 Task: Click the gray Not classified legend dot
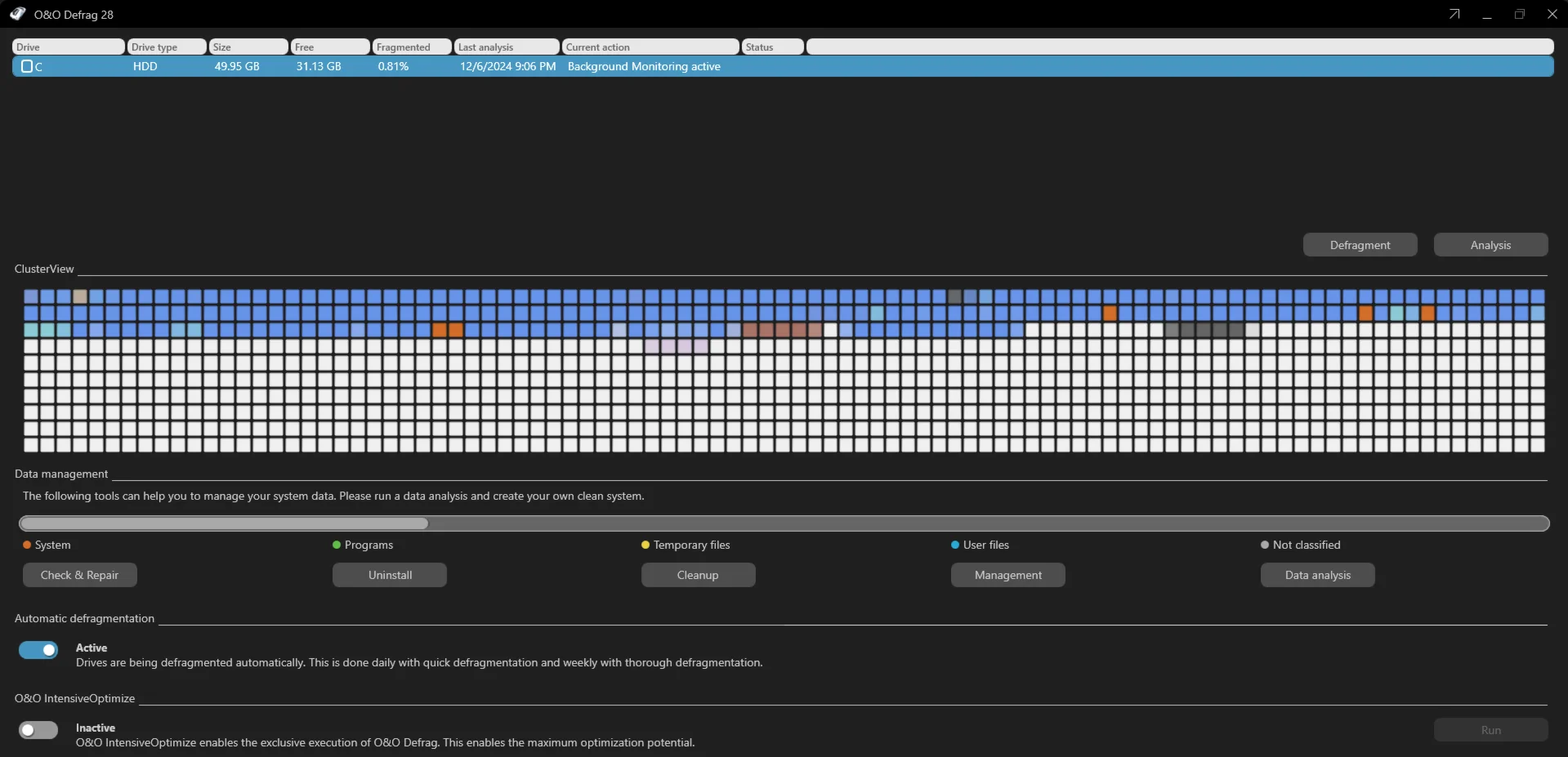(x=1265, y=545)
